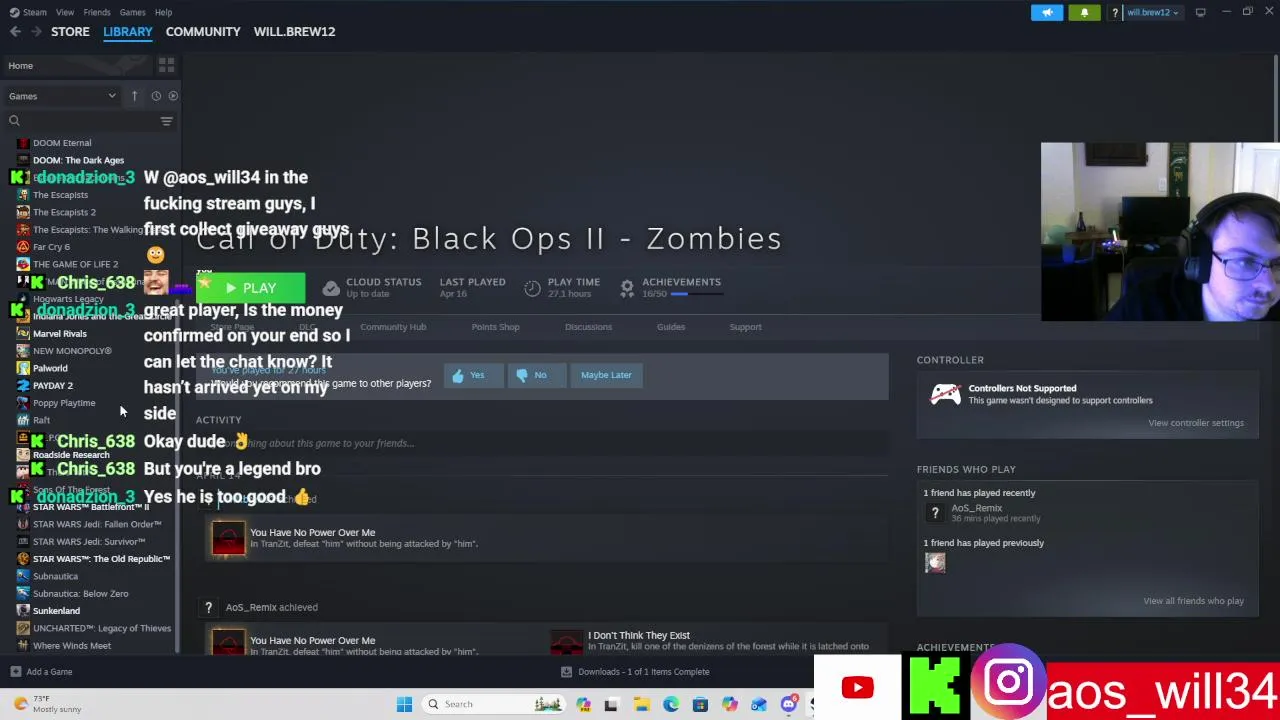Image resolution: width=1280 pixels, height=720 pixels.
Task: Select Sunkenland in library list
Action: [x=56, y=610]
